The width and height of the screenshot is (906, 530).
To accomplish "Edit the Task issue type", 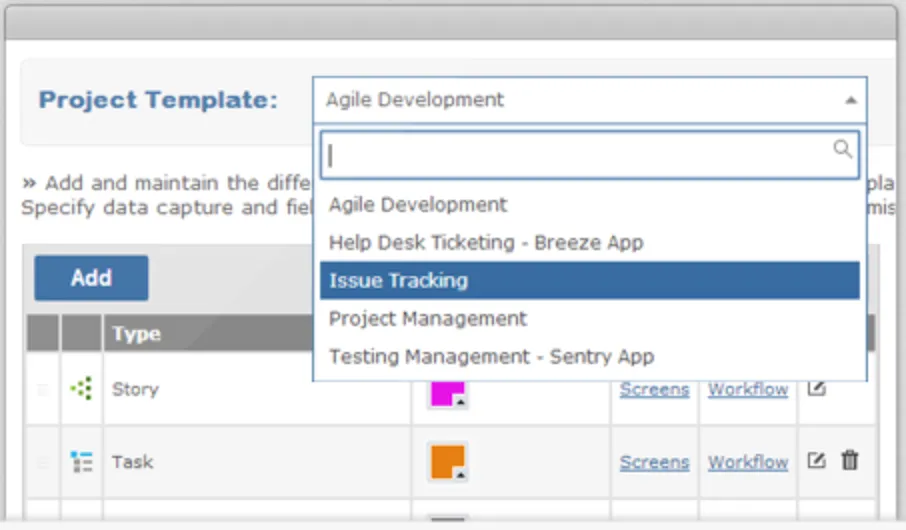I will tap(817, 461).
